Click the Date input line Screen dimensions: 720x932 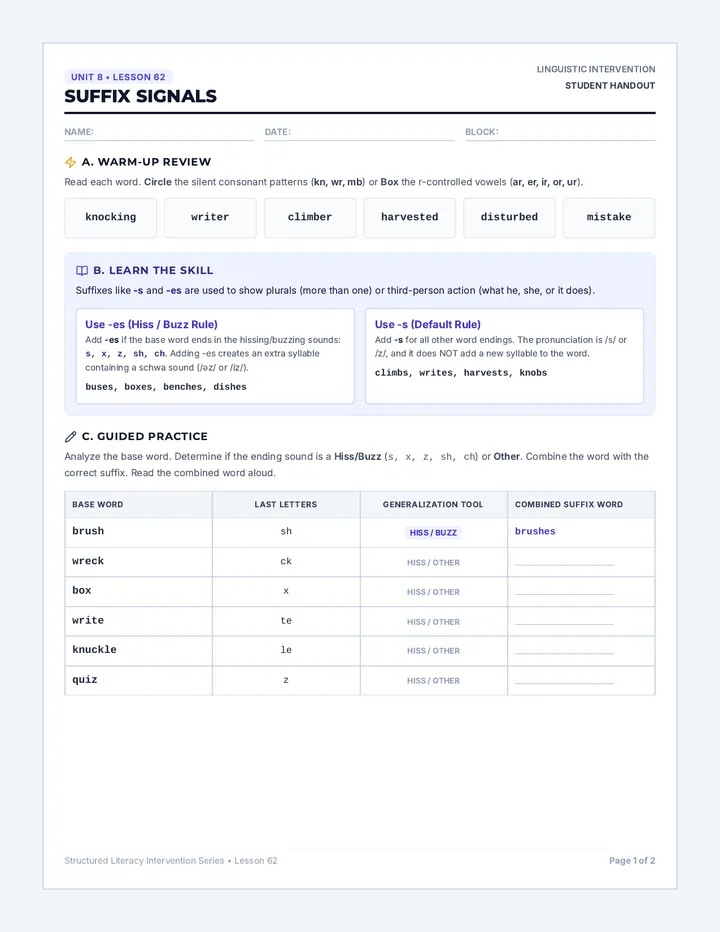pyautogui.click(x=359, y=133)
